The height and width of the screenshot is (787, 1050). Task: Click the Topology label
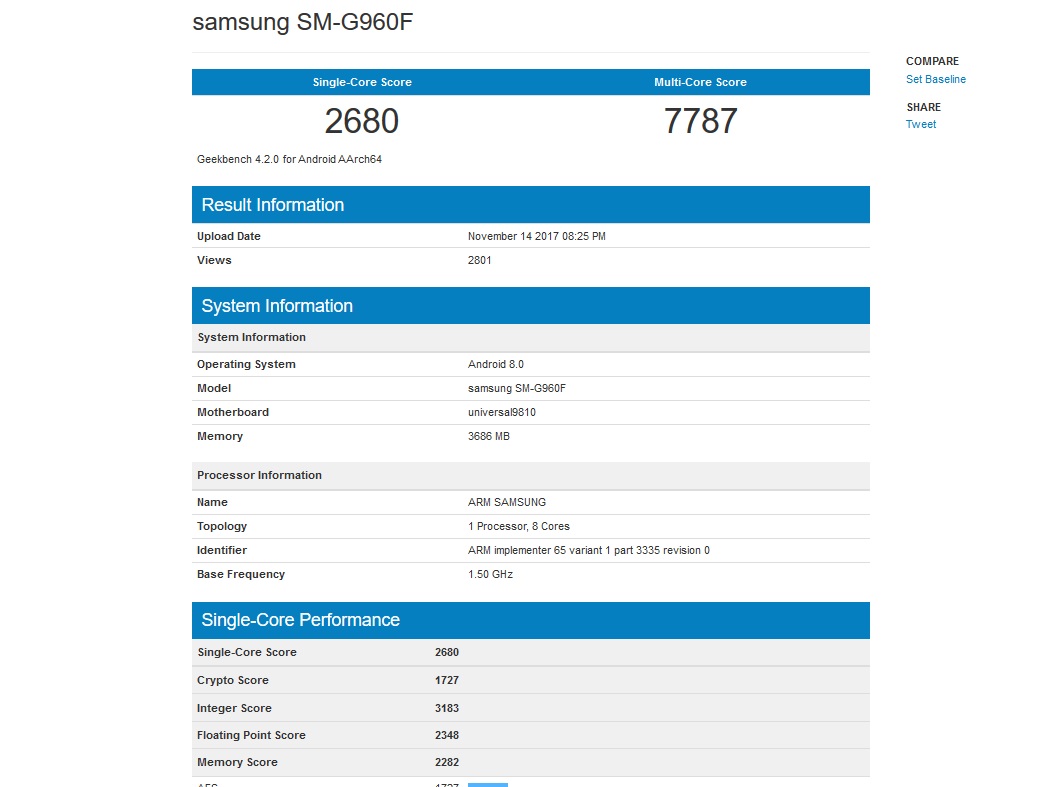(x=222, y=526)
